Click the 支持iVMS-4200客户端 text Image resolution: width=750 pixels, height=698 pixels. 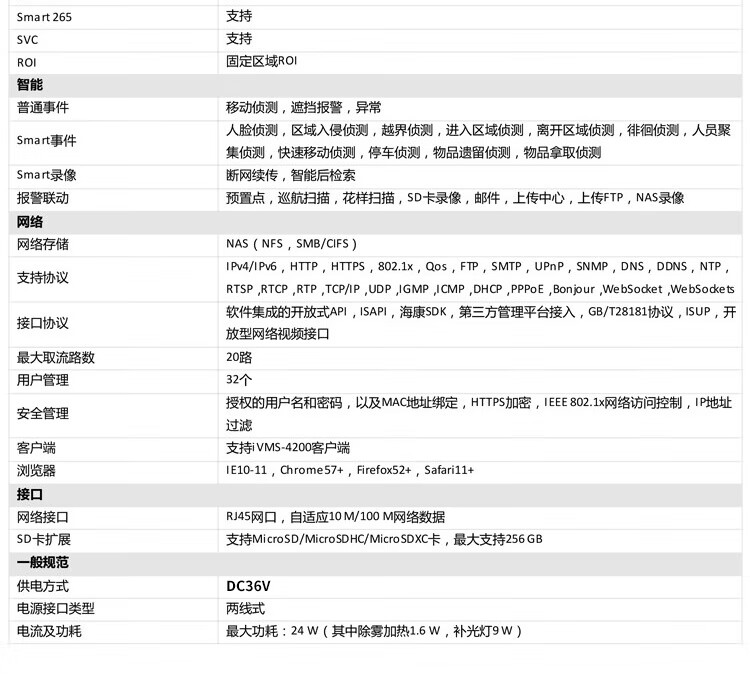[x=288, y=448]
